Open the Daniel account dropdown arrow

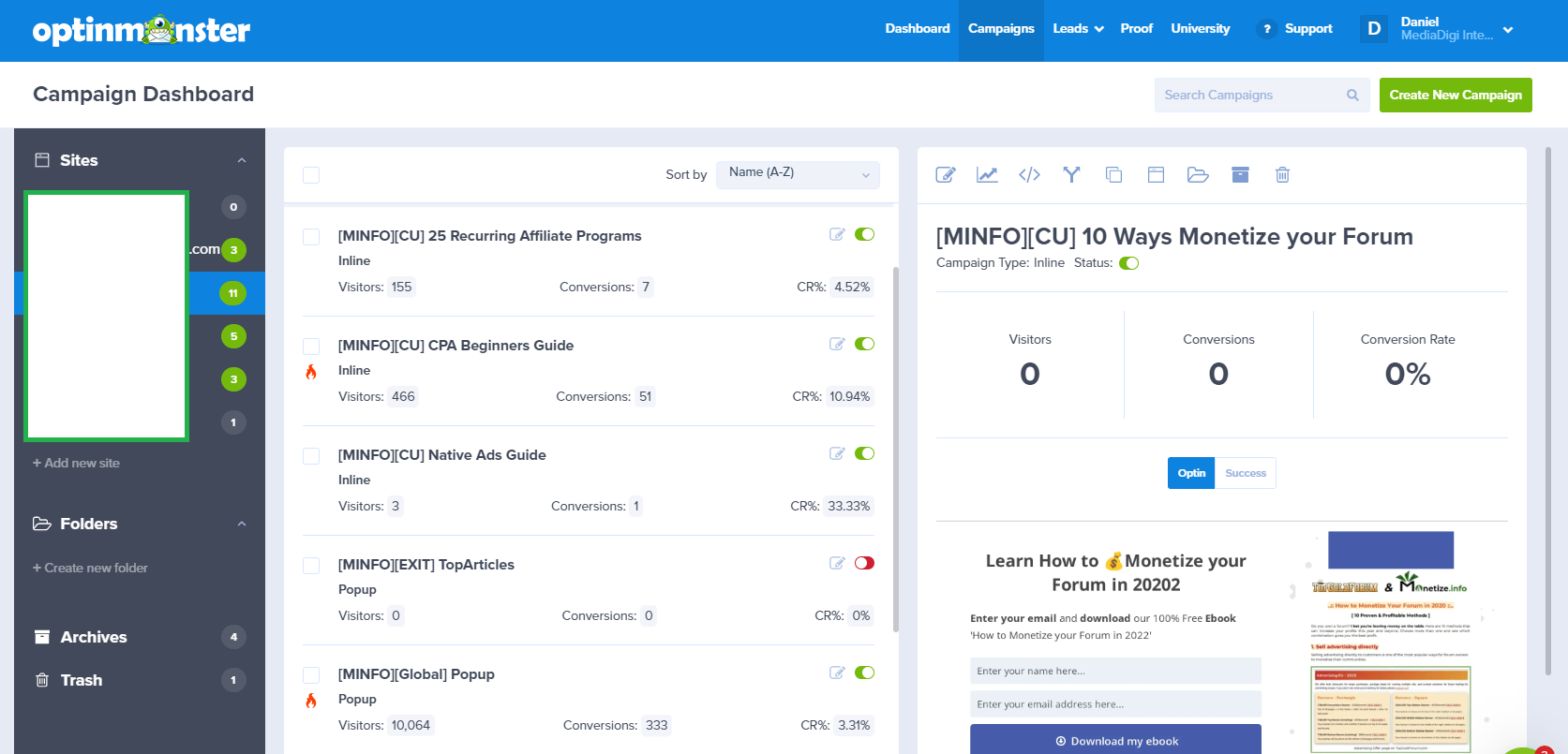click(x=1508, y=30)
